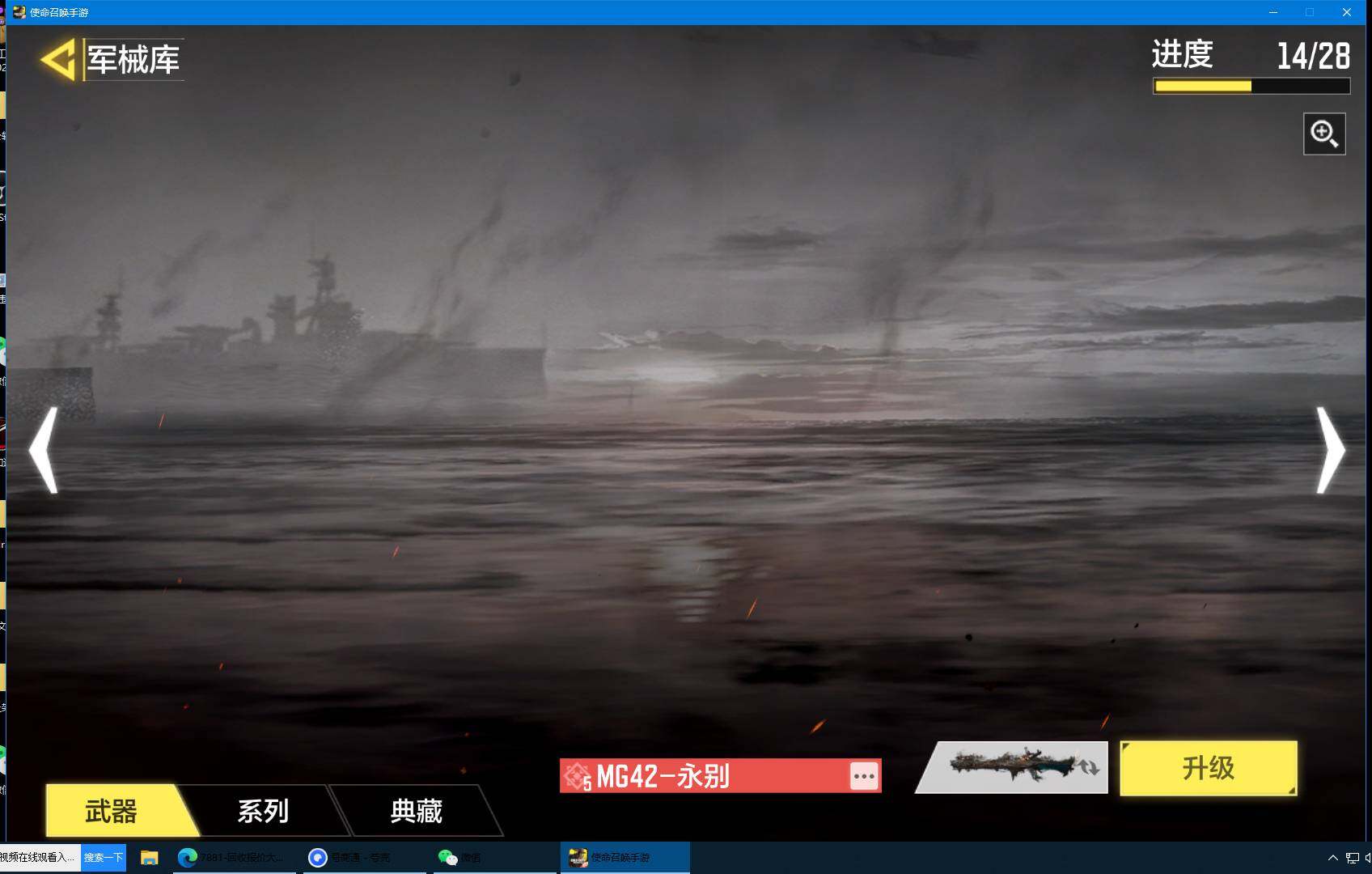Click the 进度 label

pyautogui.click(x=1182, y=54)
